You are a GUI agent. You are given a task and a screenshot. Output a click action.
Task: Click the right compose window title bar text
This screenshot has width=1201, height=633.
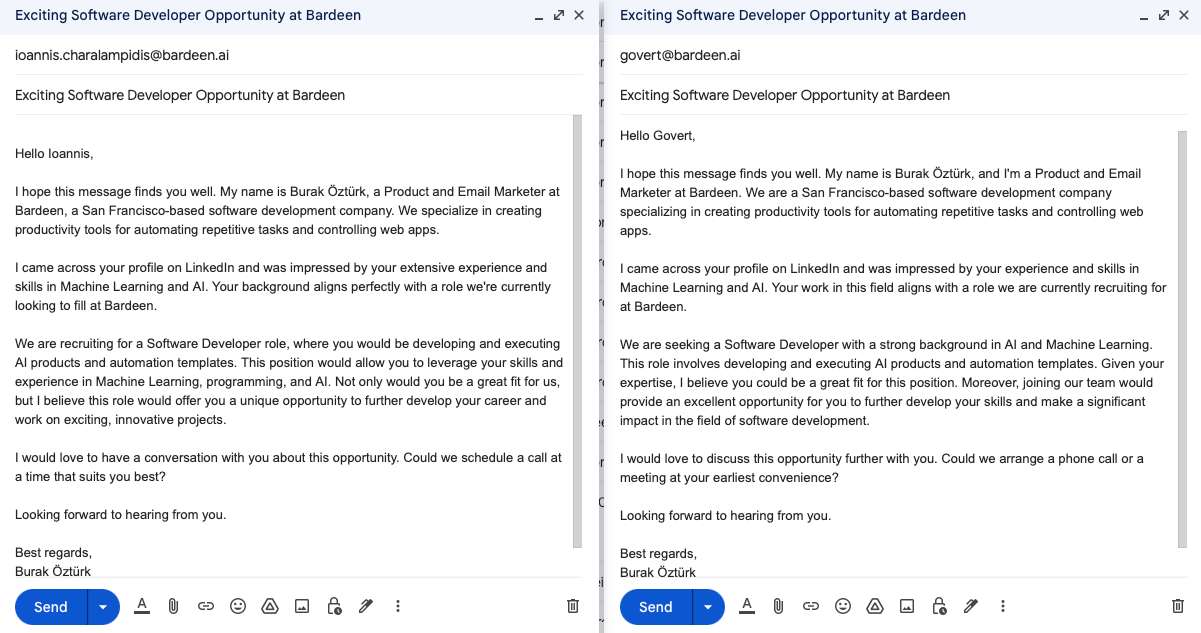(793, 15)
